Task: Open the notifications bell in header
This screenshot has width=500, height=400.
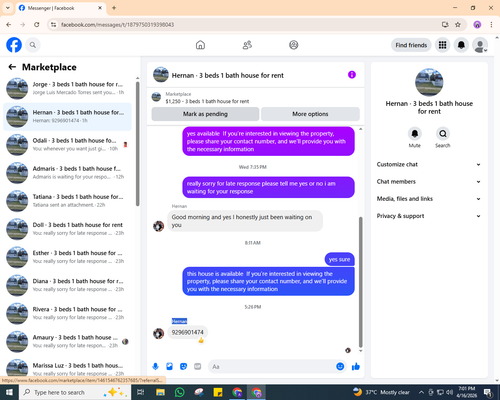Action: (461, 45)
